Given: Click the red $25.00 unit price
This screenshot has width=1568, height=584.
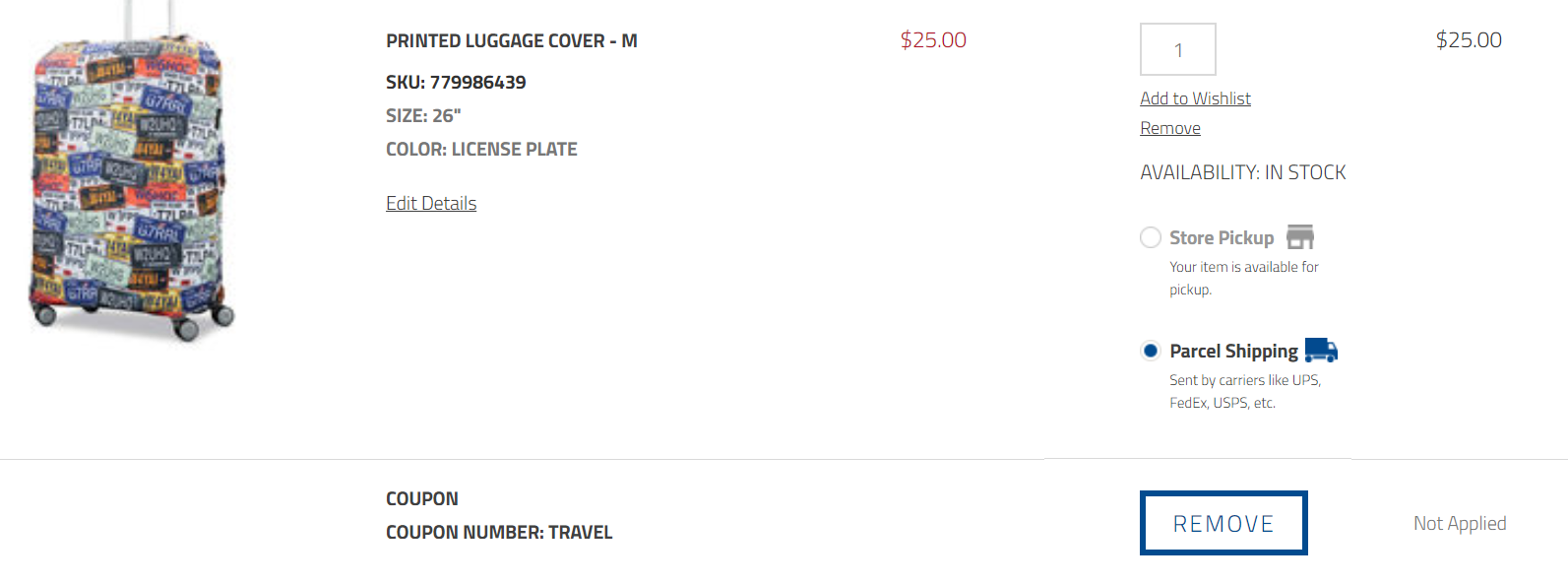Looking at the screenshot, I should pyautogui.click(x=933, y=40).
